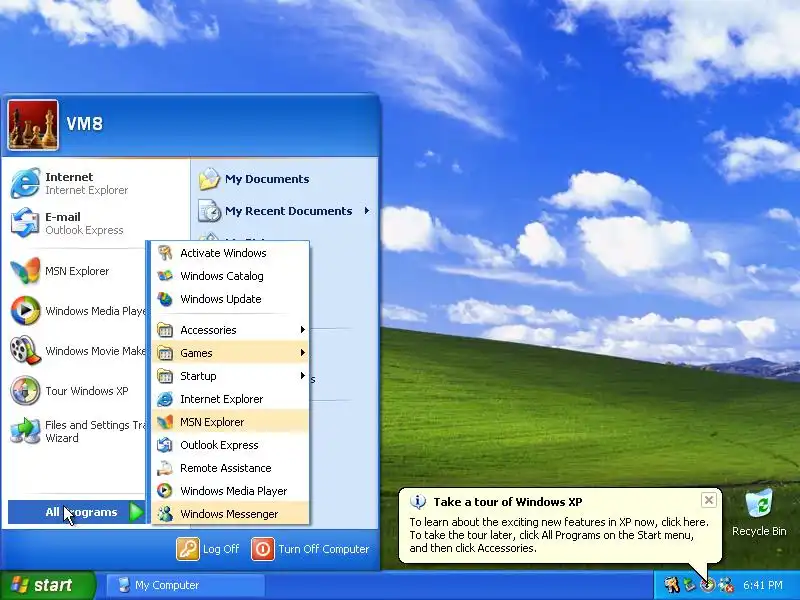Click the Log Off key icon

click(187, 549)
